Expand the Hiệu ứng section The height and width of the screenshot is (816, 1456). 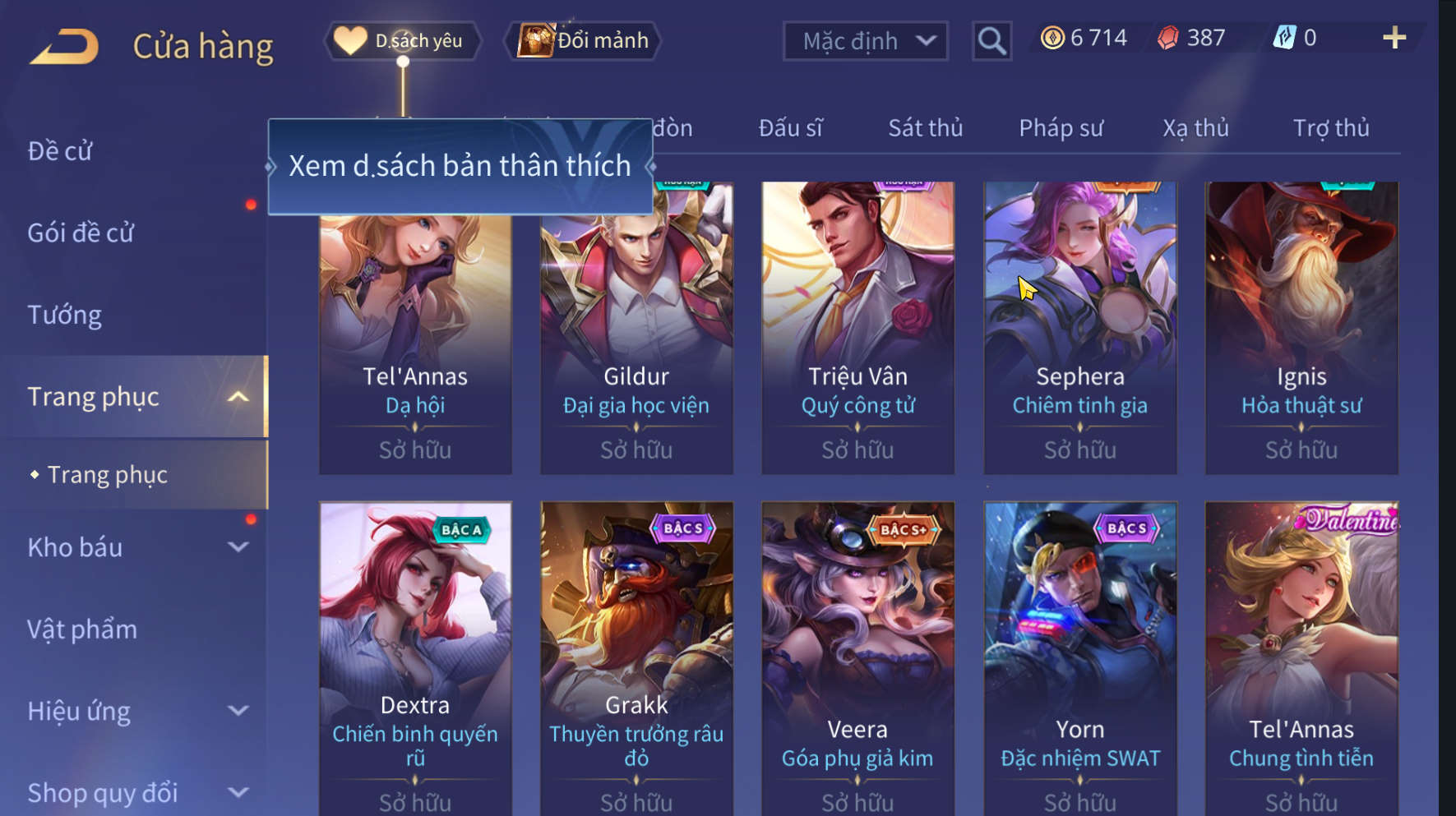[x=238, y=711]
